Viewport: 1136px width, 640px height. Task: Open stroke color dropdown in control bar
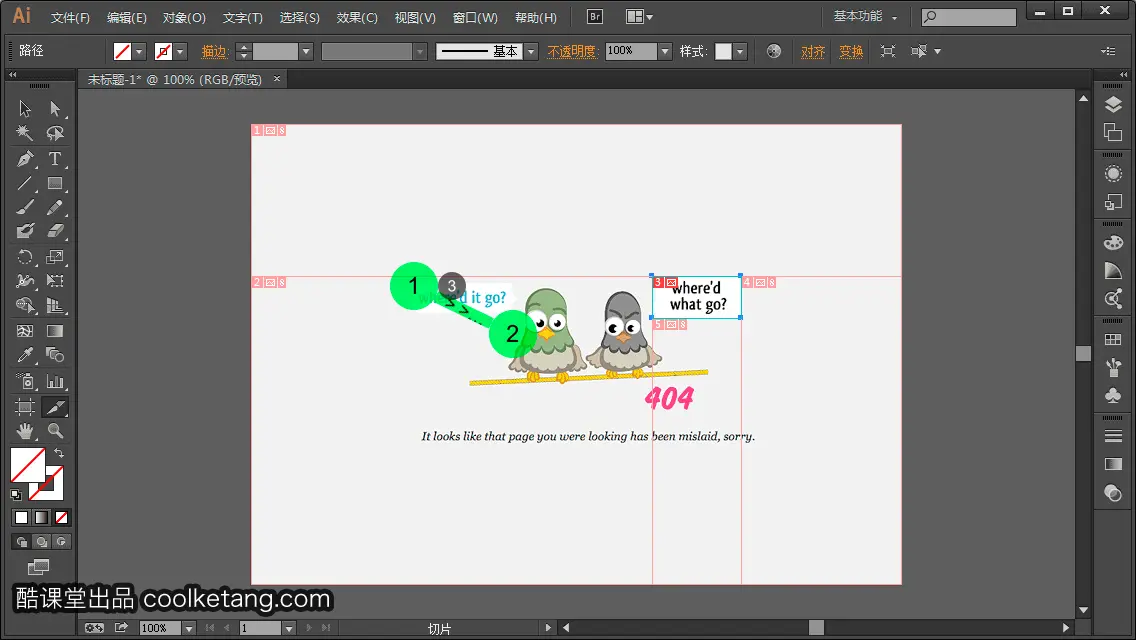coord(180,51)
